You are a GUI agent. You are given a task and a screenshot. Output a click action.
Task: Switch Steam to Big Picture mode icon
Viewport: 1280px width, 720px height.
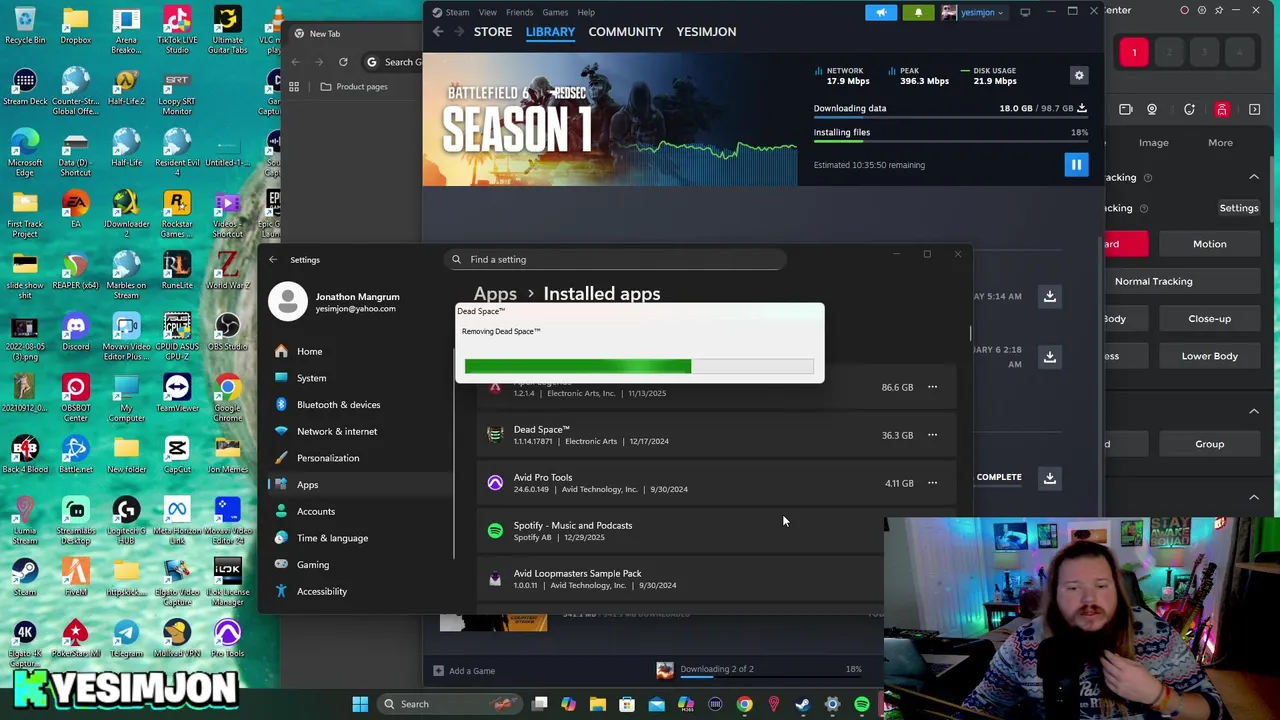pos(1025,12)
